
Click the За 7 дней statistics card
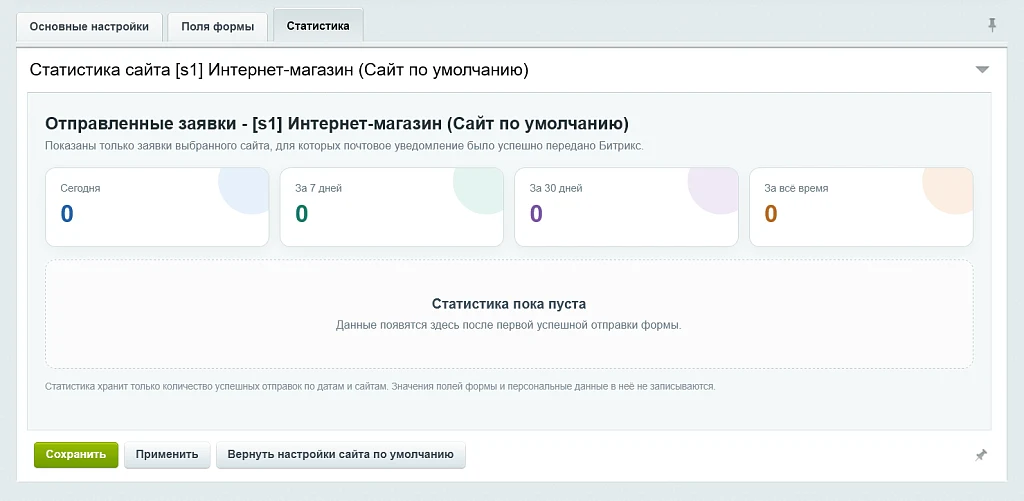(x=392, y=207)
